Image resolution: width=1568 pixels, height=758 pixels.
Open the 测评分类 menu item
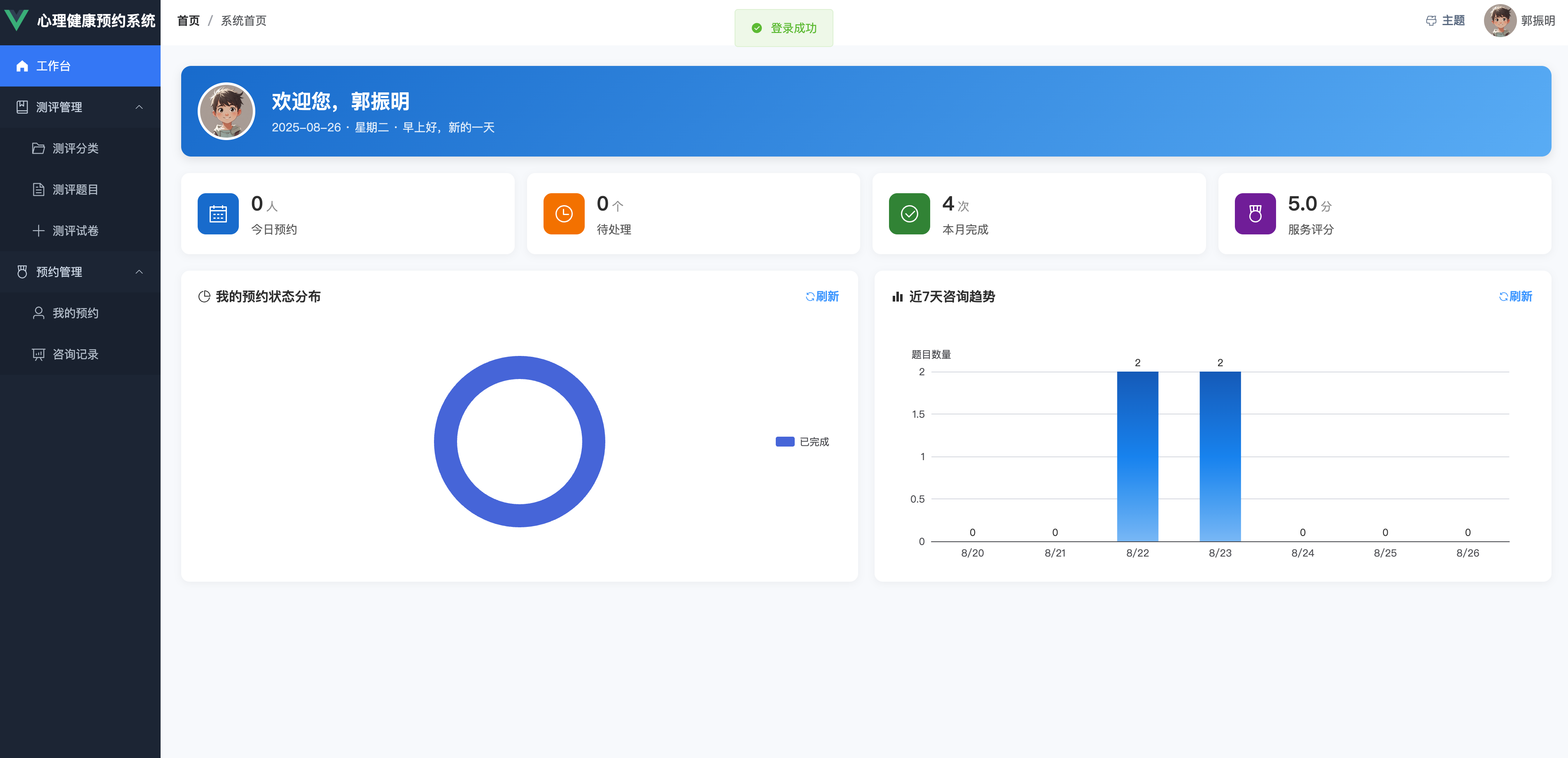click(75, 148)
